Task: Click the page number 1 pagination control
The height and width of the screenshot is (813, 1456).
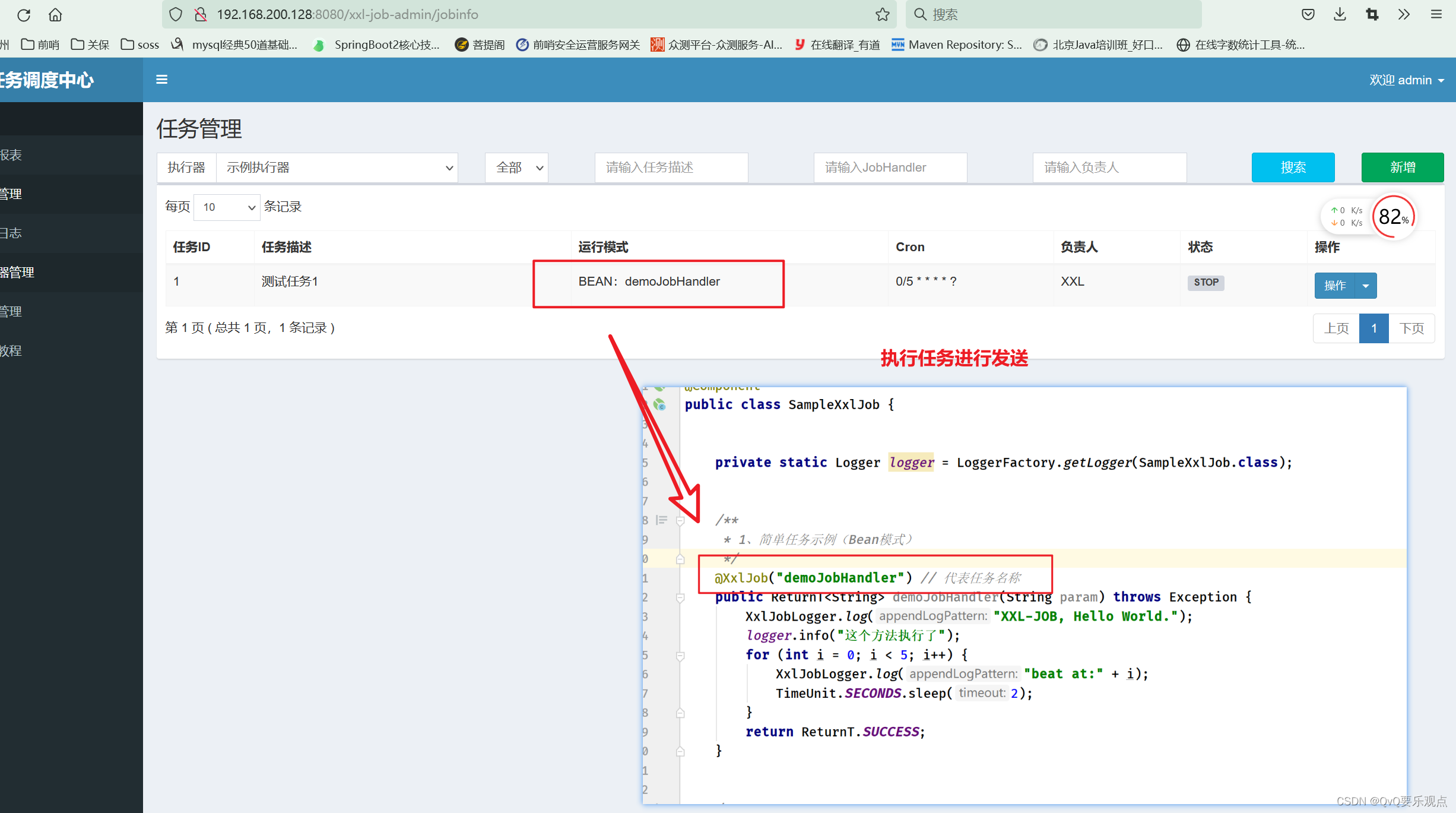Action: (1373, 327)
